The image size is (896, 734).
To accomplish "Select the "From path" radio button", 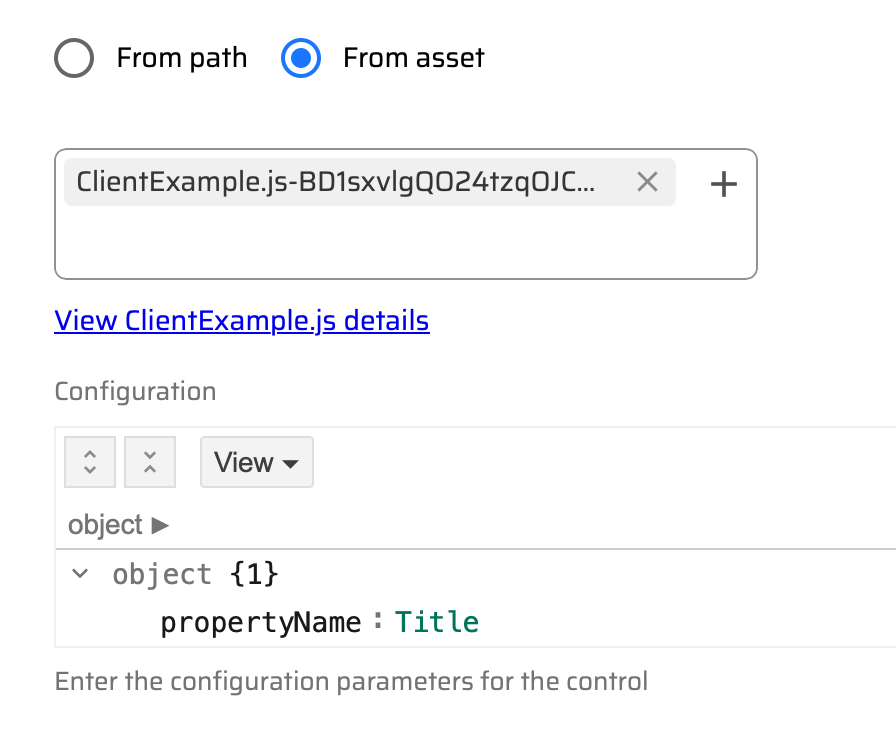I will pos(74,59).
